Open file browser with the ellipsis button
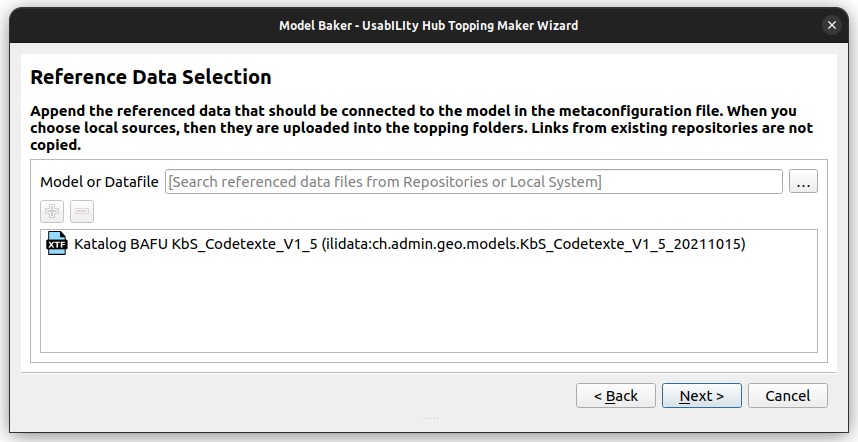Viewport: 858px width, 442px height. pyautogui.click(x=804, y=181)
